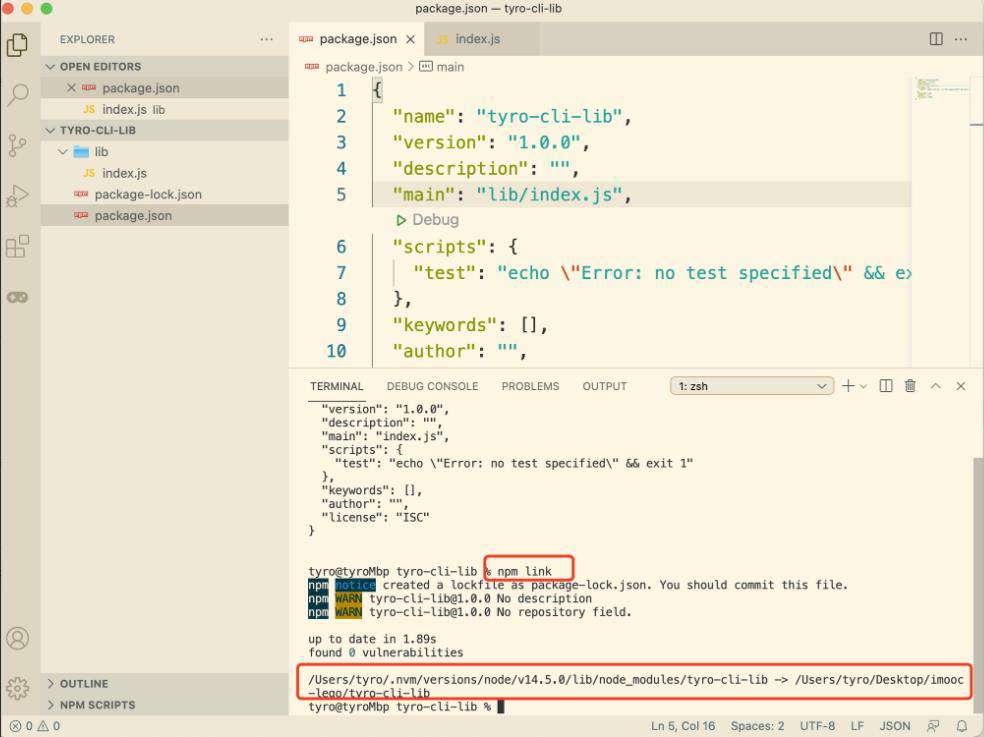Image resolution: width=984 pixels, height=737 pixels.
Task: Open index.js lib from Open Editors list
Action: click(x=165, y=109)
